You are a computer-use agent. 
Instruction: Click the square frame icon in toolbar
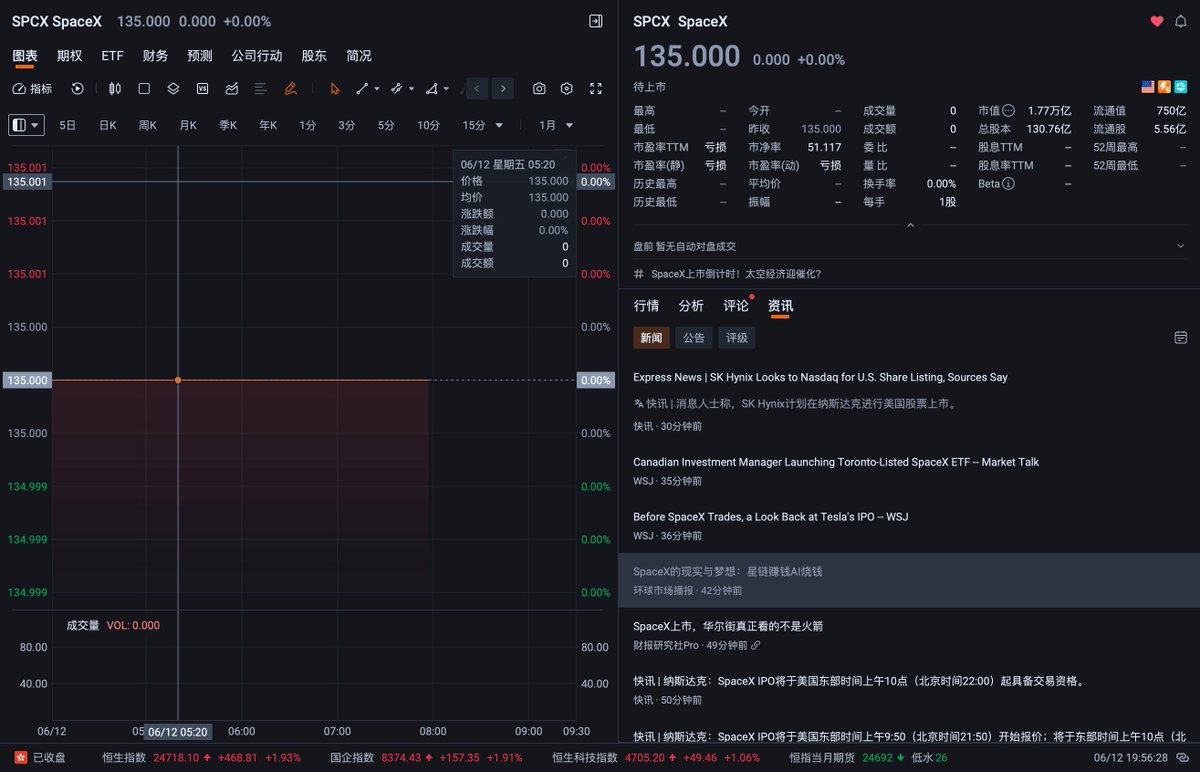click(x=144, y=89)
